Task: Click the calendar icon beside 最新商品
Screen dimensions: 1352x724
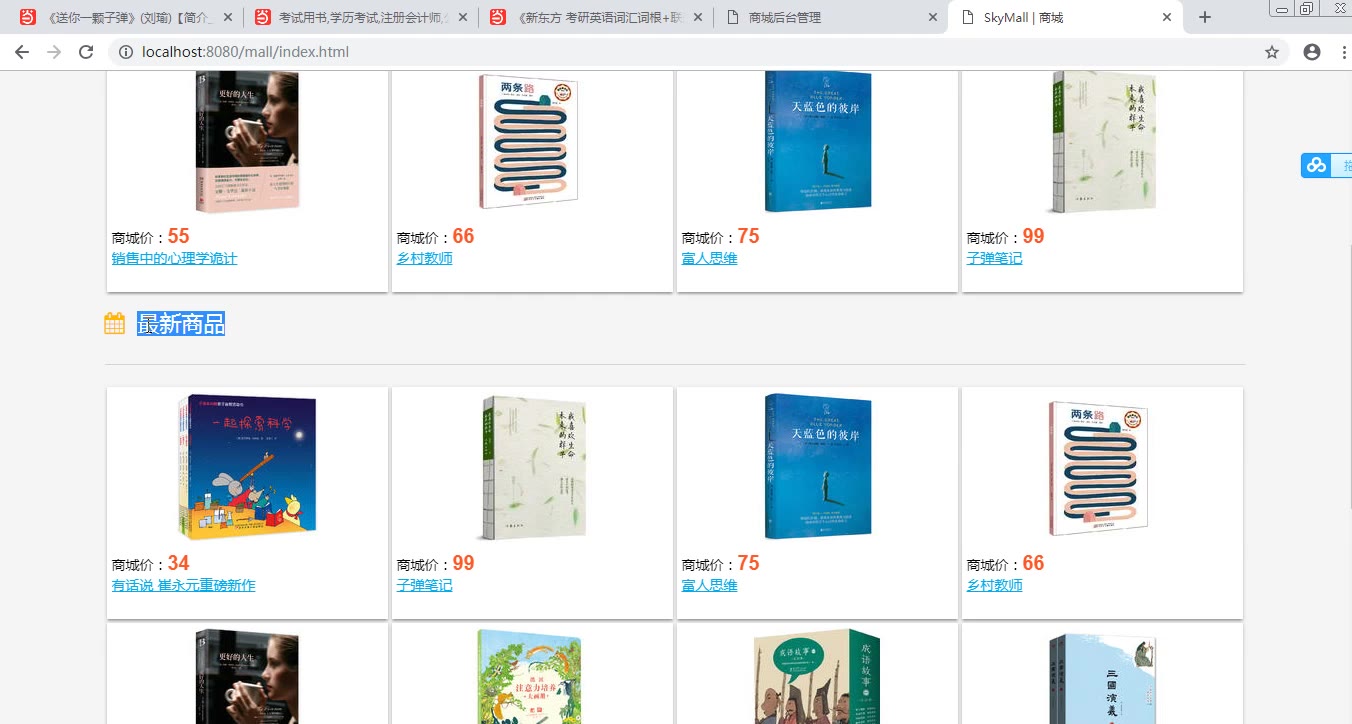Action: tap(115, 323)
